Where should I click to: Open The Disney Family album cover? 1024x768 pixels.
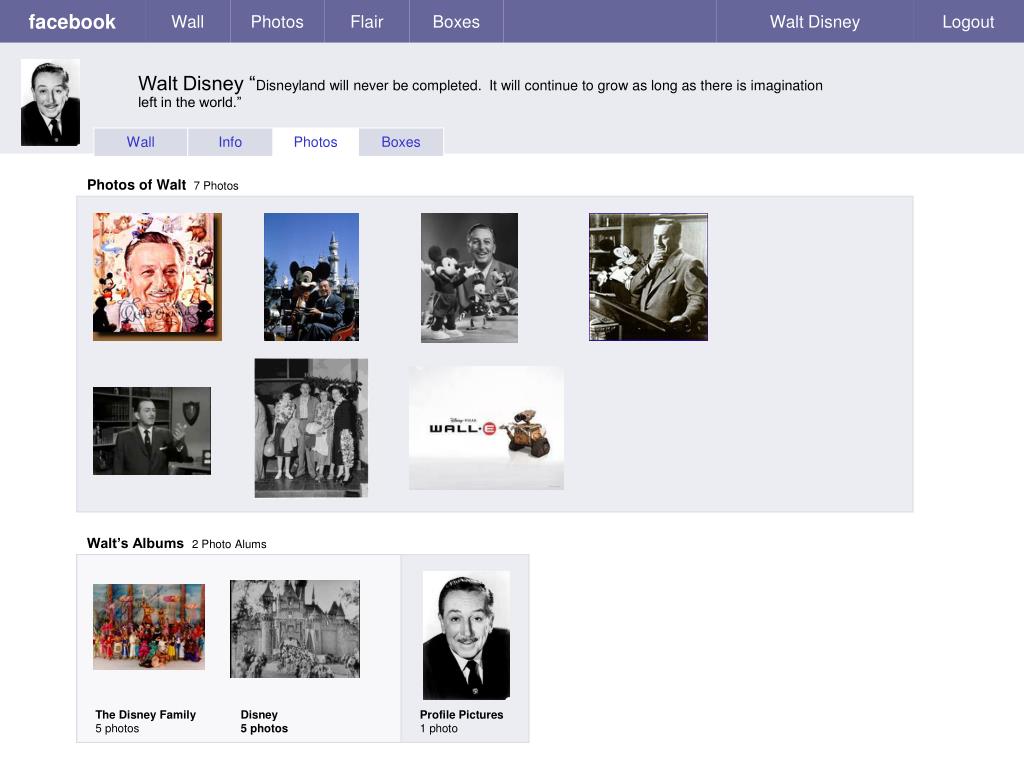[149, 627]
